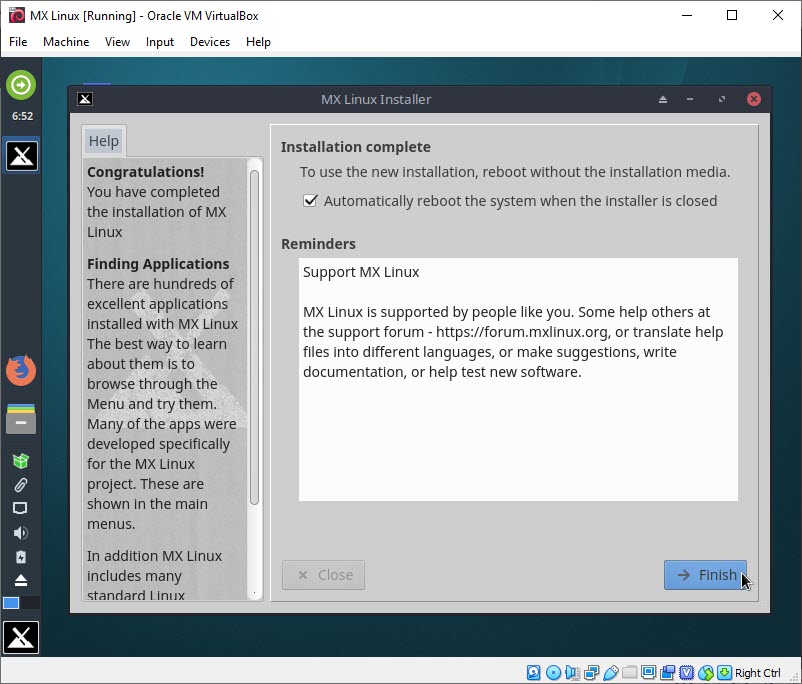Viewport: 802px width, 684px height.
Task: Switch to the second workspace in pager
Action: click(x=30, y=603)
